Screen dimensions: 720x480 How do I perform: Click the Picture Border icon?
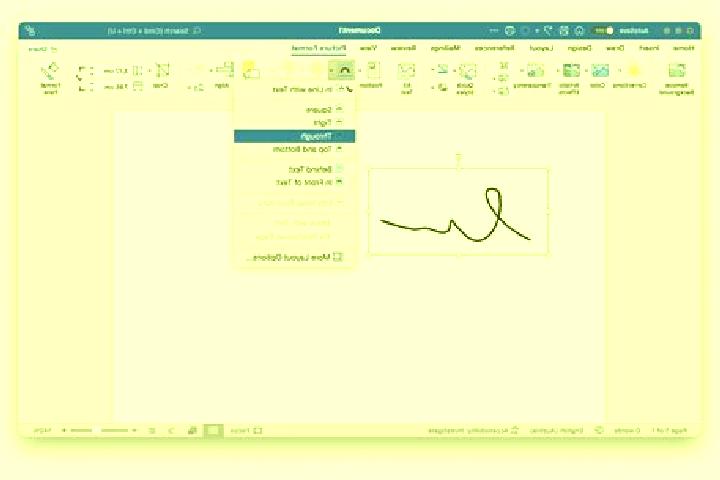442,69
